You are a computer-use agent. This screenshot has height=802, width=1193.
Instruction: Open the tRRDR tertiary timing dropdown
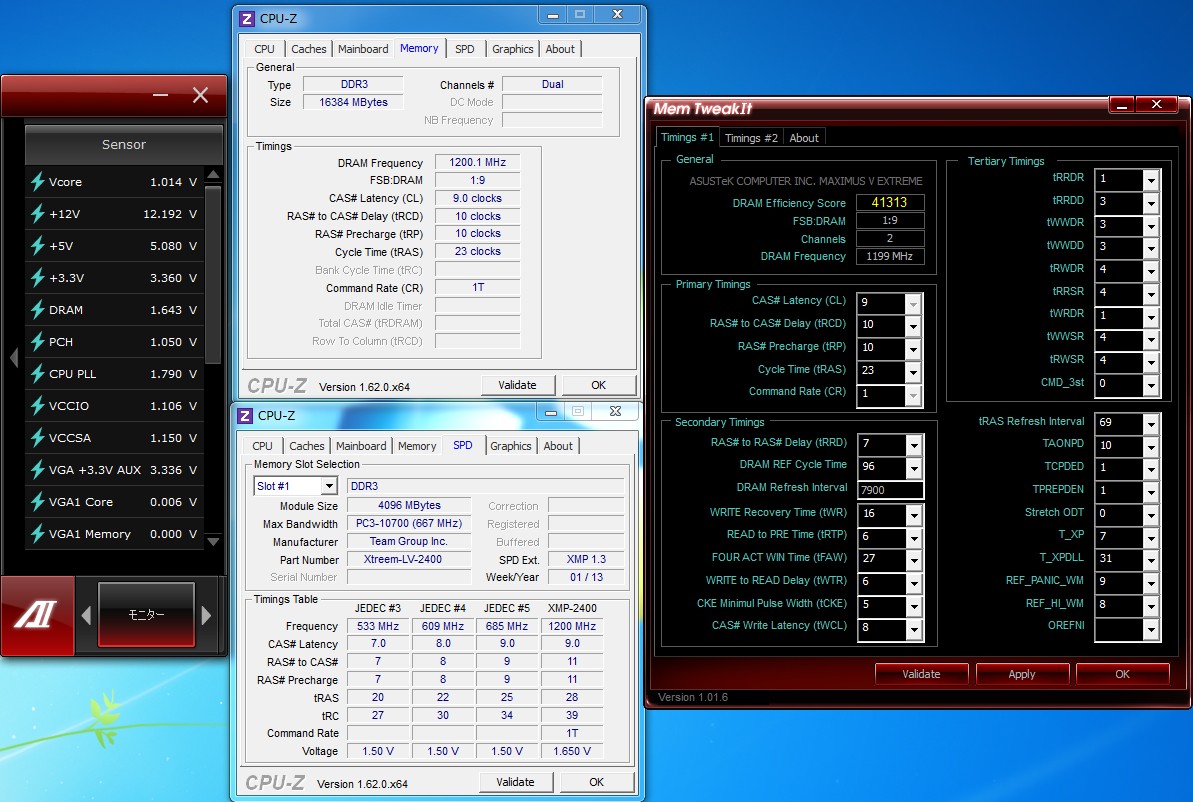[1151, 179]
